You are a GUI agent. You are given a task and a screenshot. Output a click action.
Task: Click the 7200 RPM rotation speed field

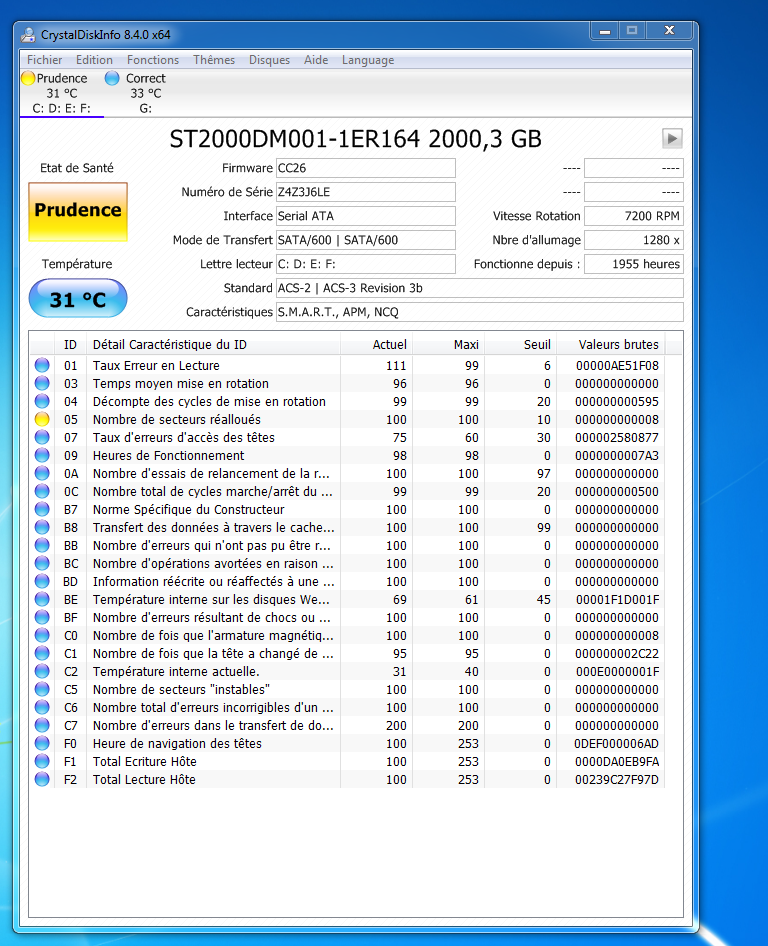pos(634,216)
